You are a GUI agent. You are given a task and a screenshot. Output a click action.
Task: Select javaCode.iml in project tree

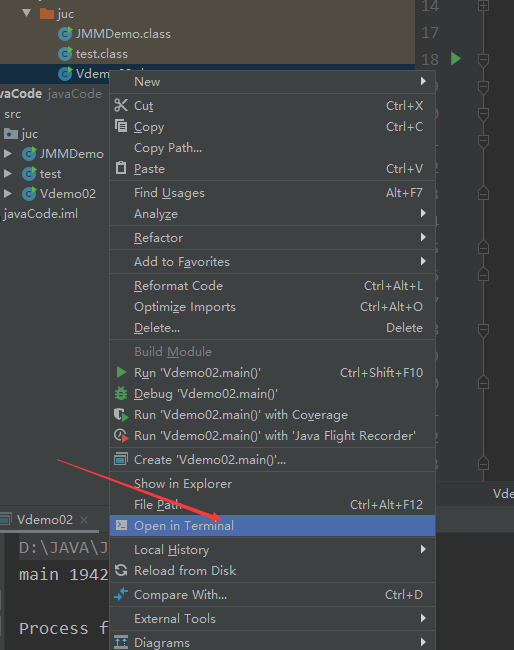(40, 214)
